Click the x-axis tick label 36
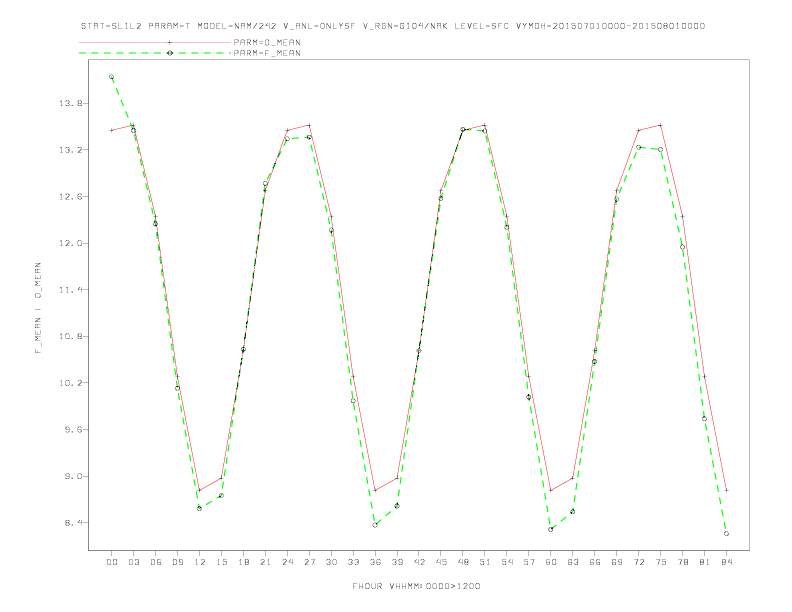 (x=375, y=562)
